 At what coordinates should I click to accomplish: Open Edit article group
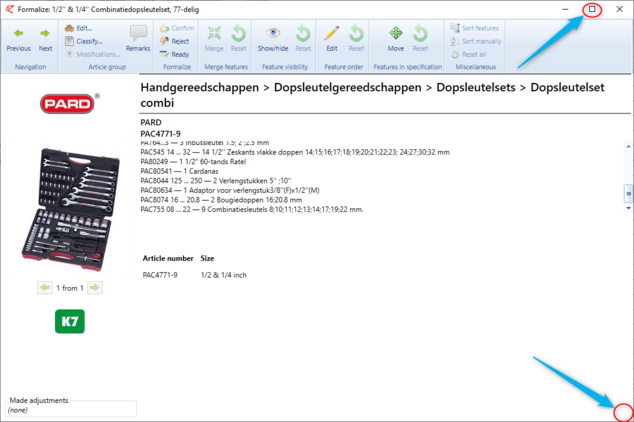(x=79, y=28)
